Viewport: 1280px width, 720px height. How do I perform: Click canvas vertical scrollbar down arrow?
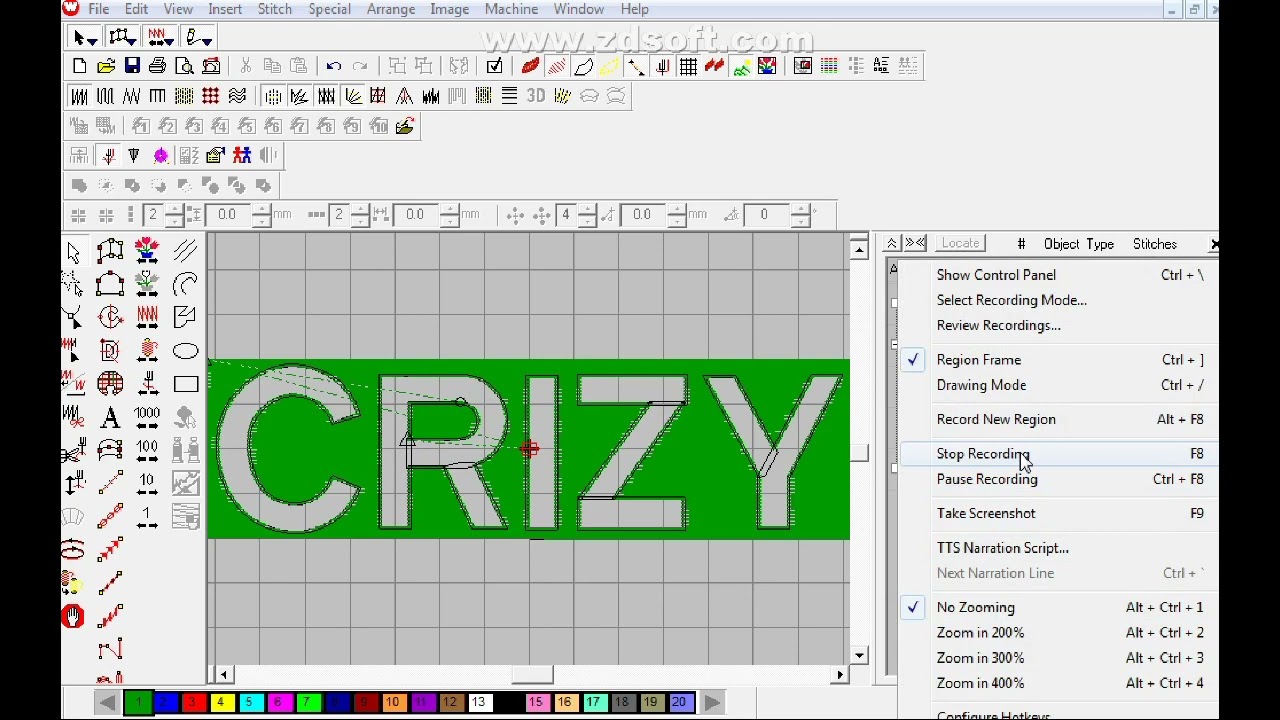point(859,656)
